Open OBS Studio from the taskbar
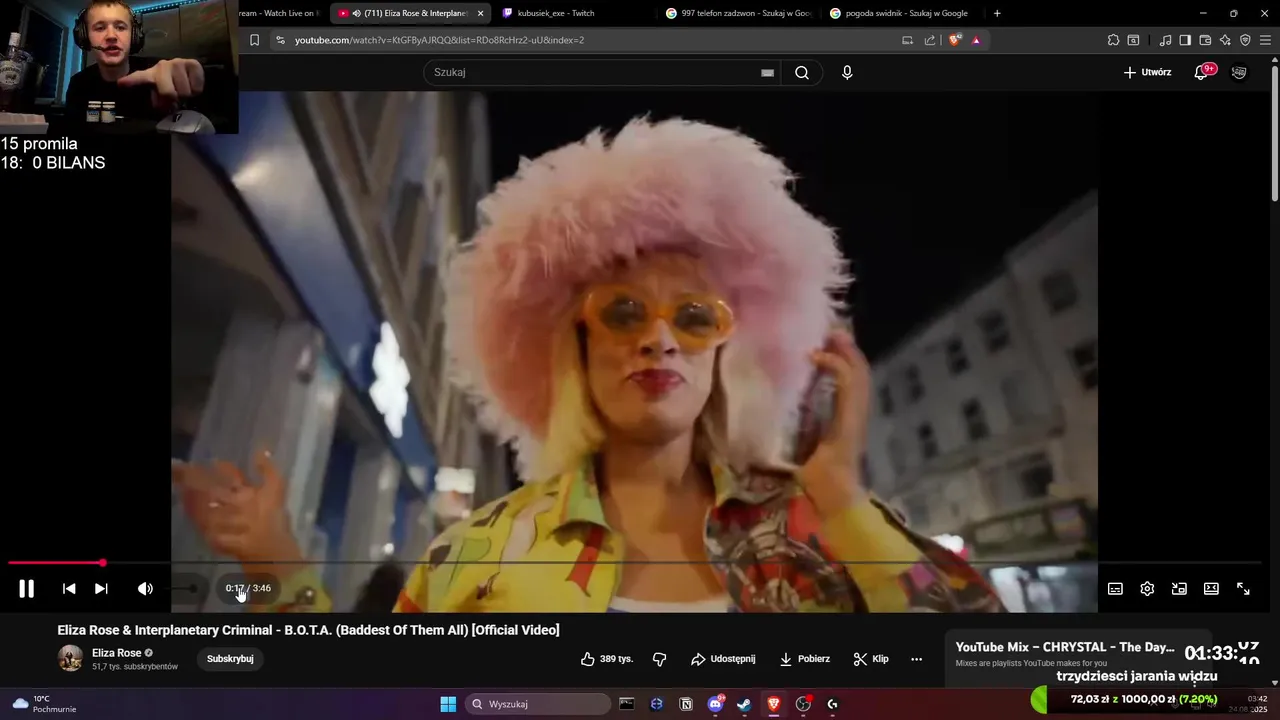Screen dimensions: 1280x720 click(x=803, y=704)
